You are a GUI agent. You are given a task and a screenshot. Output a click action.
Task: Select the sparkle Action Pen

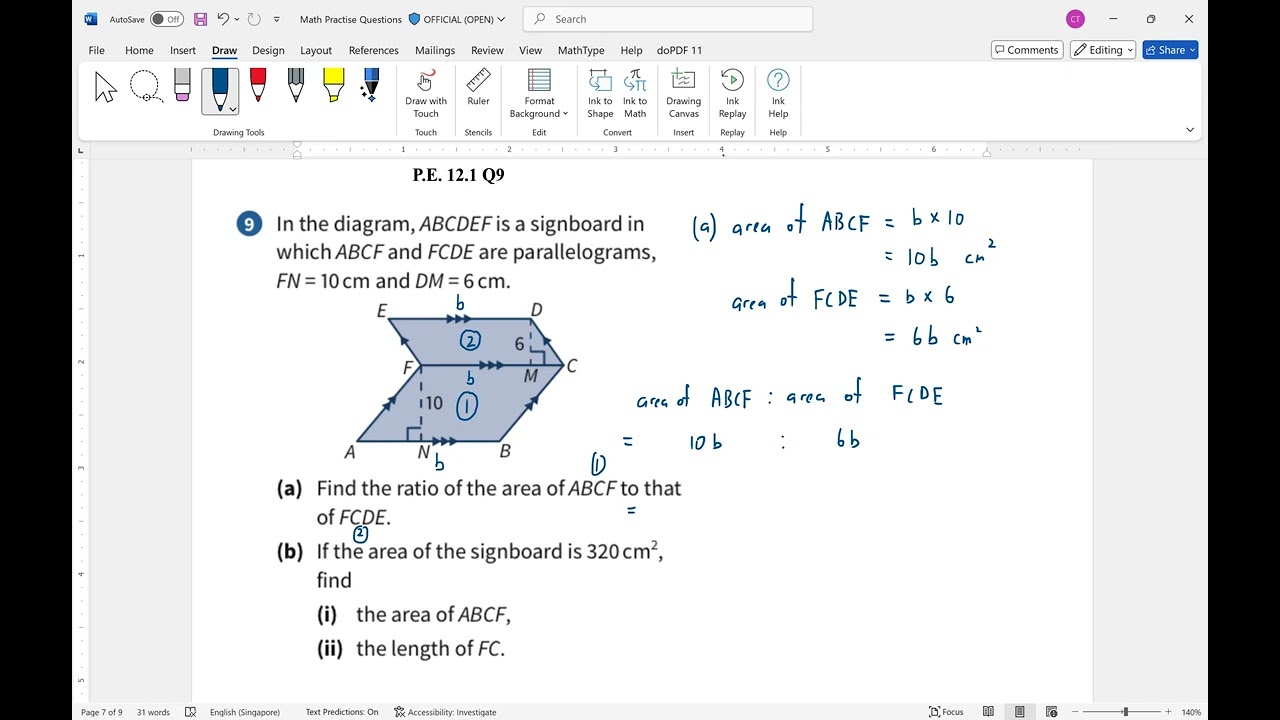370,85
